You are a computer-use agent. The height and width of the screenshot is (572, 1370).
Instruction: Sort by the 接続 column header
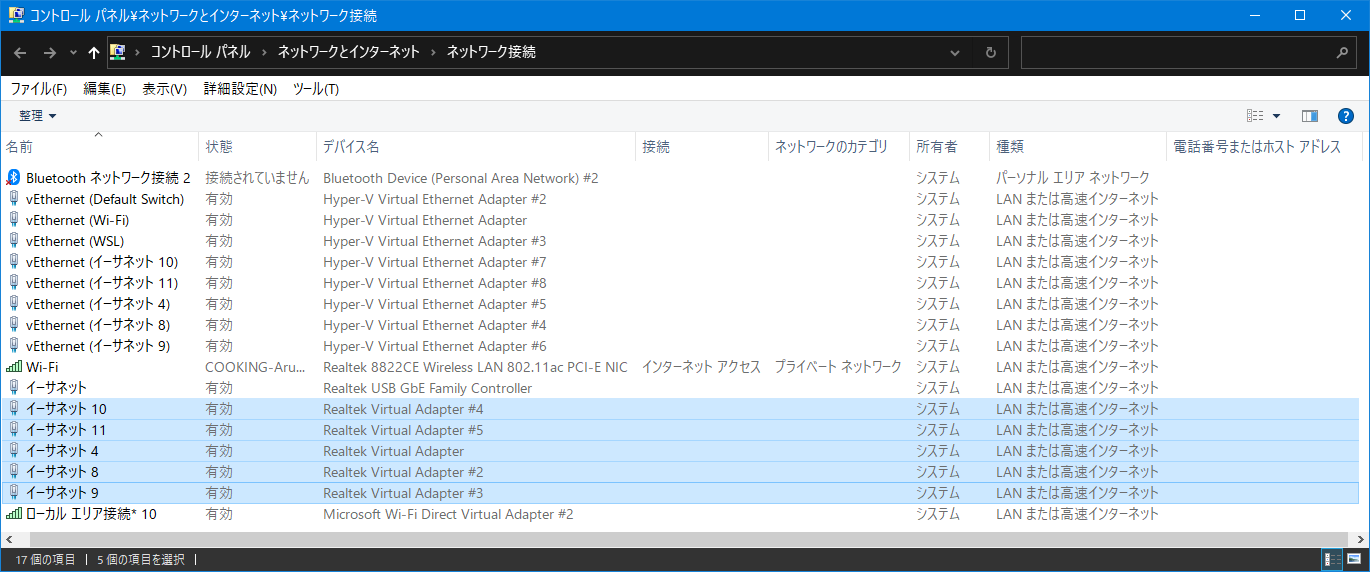click(x=701, y=147)
